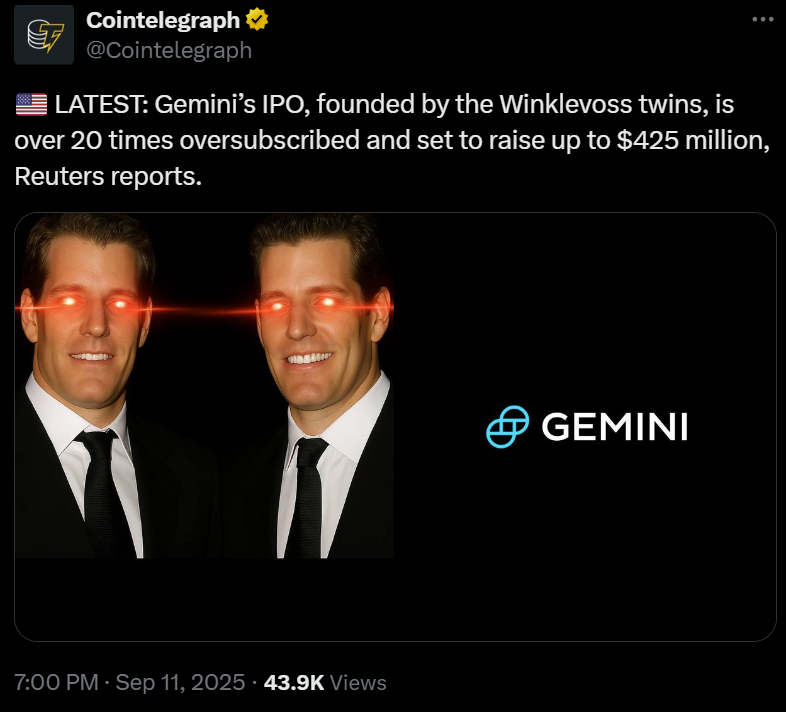Image resolution: width=786 pixels, height=712 pixels.
Task: Click the US flag emoji
Action: [31, 104]
